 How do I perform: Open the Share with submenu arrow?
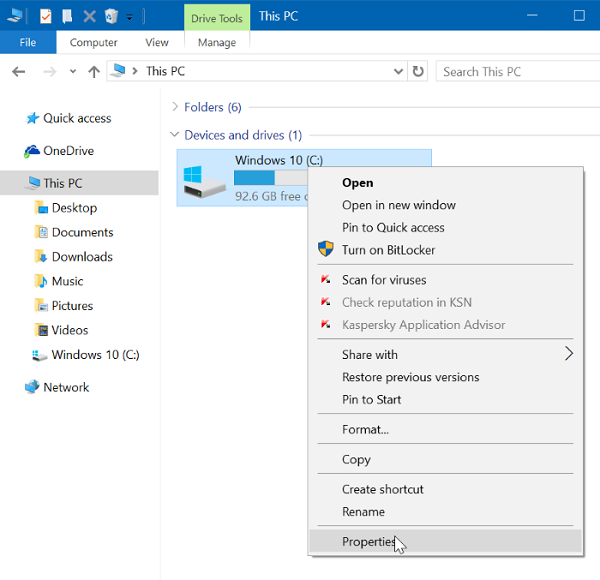tap(569, 354)
